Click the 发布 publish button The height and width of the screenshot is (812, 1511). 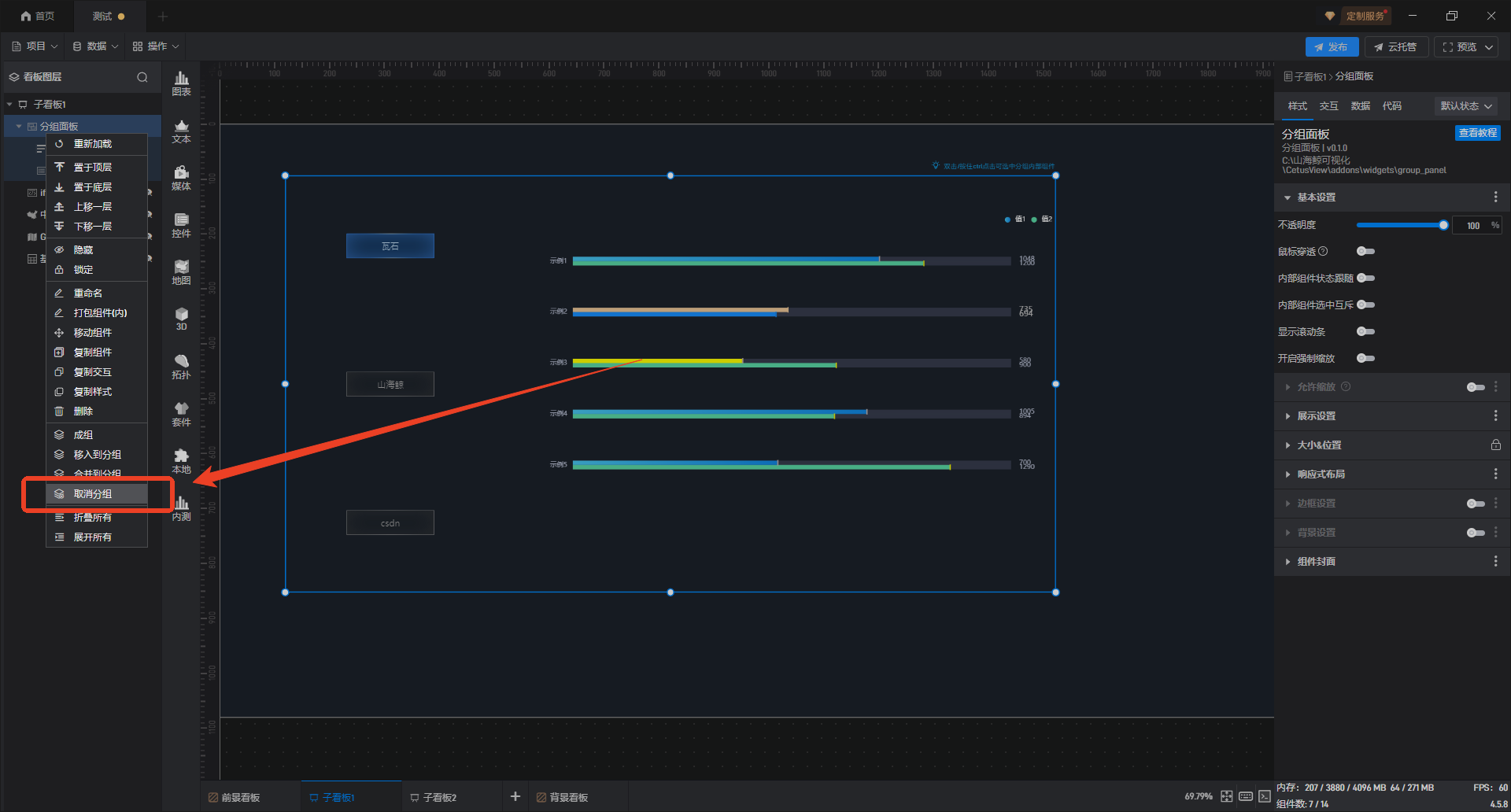pyautogui.click(x=1332, y=47)
